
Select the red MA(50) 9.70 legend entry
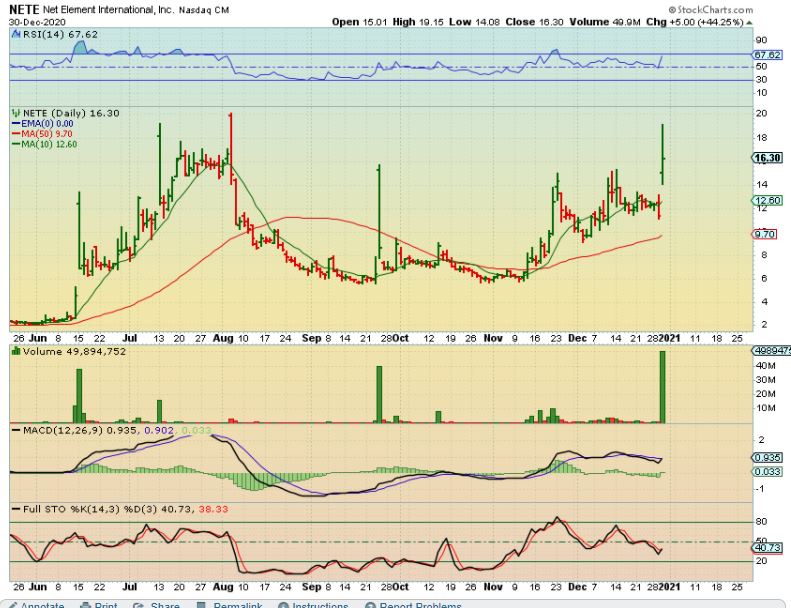[x=40, y=134]
